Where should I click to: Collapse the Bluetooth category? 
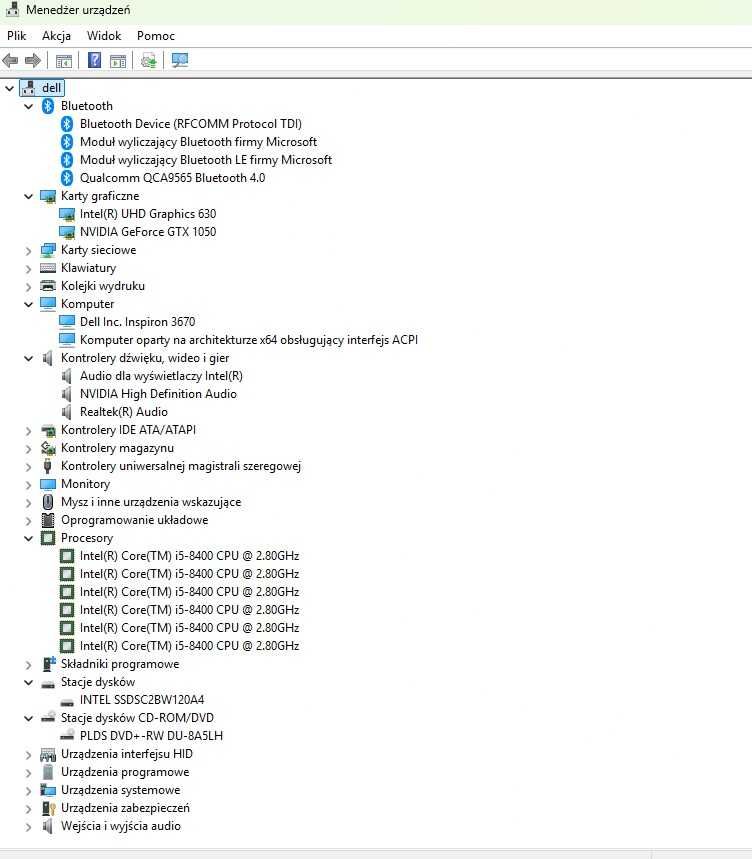(x=28, y=106)
